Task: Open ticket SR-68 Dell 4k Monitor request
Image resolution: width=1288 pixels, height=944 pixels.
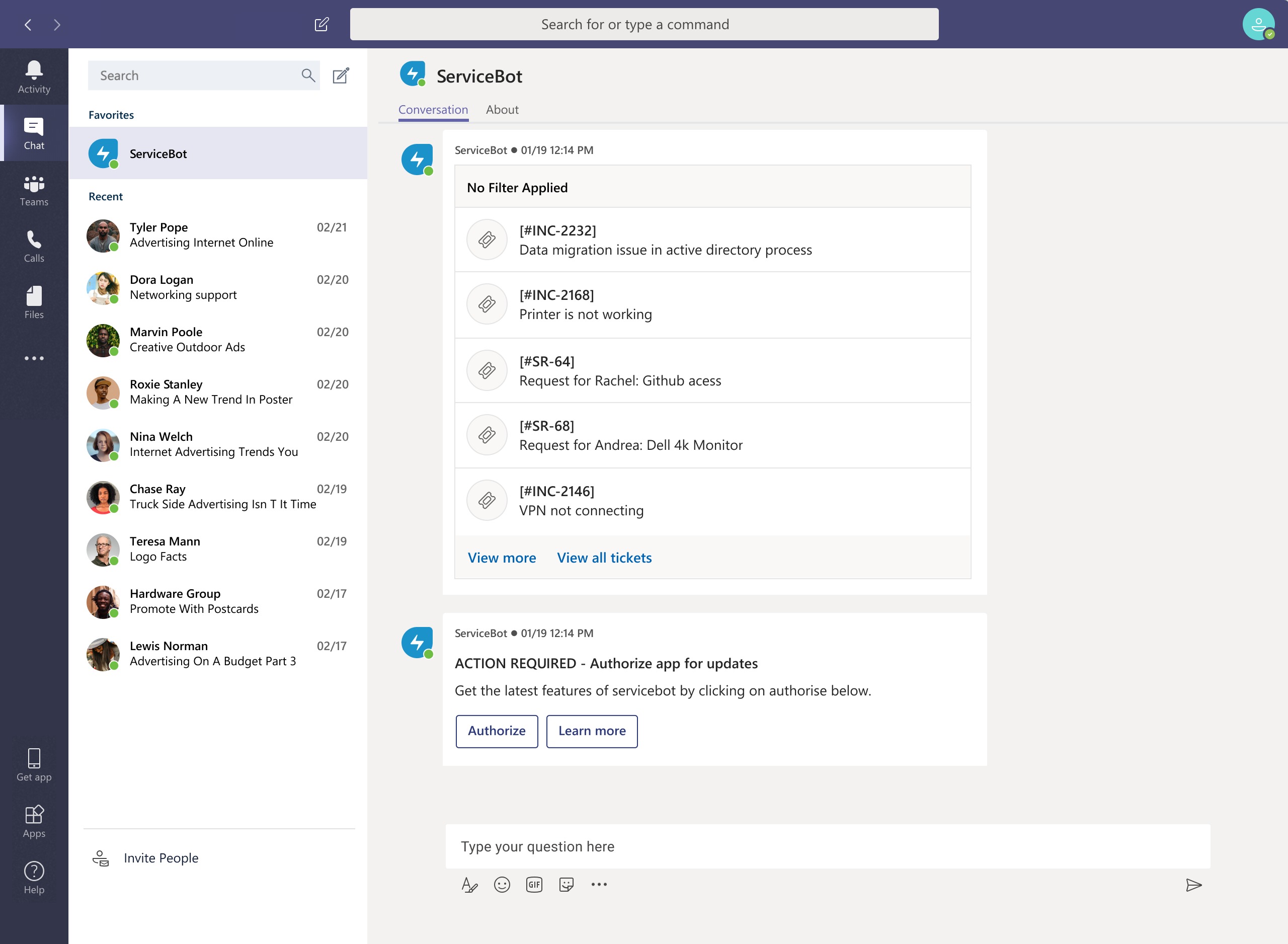Action: coord(712,435)
